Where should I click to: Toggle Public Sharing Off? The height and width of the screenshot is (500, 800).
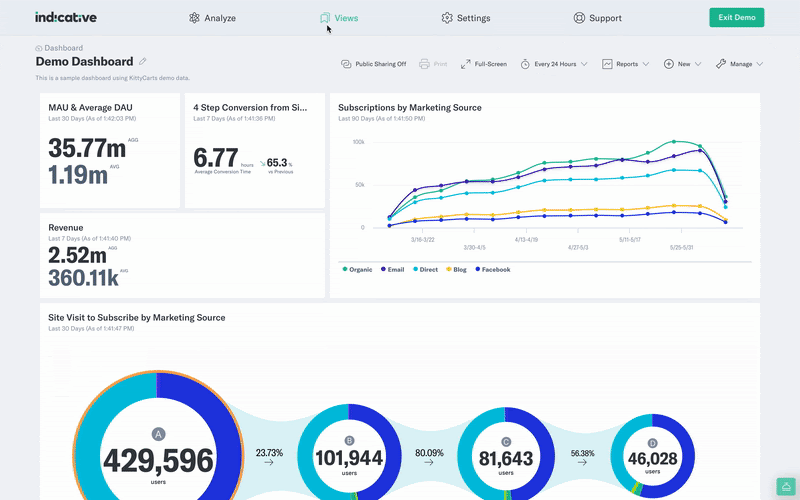tap(373, 64)
